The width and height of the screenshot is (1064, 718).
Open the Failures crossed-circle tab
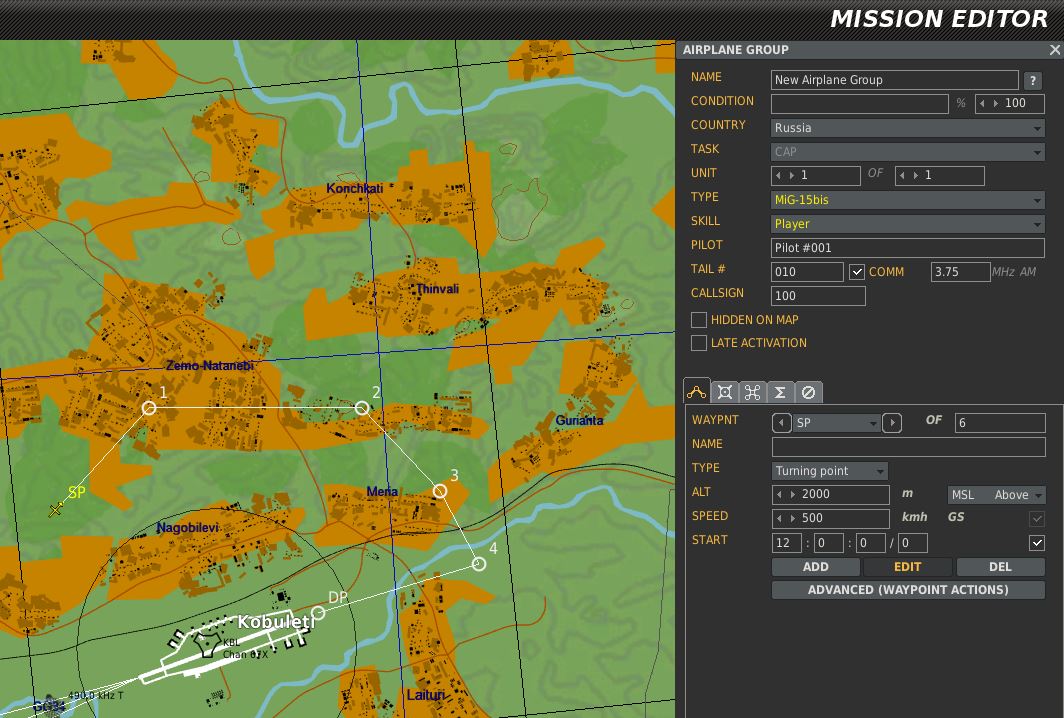(x=808, y=392)
